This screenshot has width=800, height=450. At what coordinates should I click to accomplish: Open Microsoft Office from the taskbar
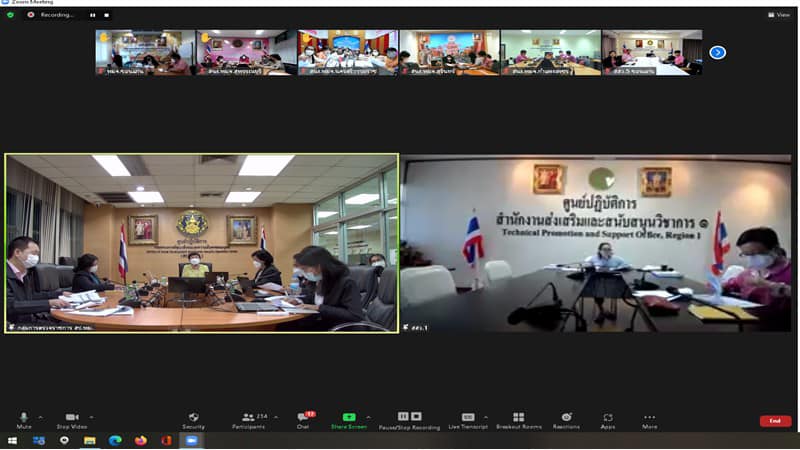166,440
